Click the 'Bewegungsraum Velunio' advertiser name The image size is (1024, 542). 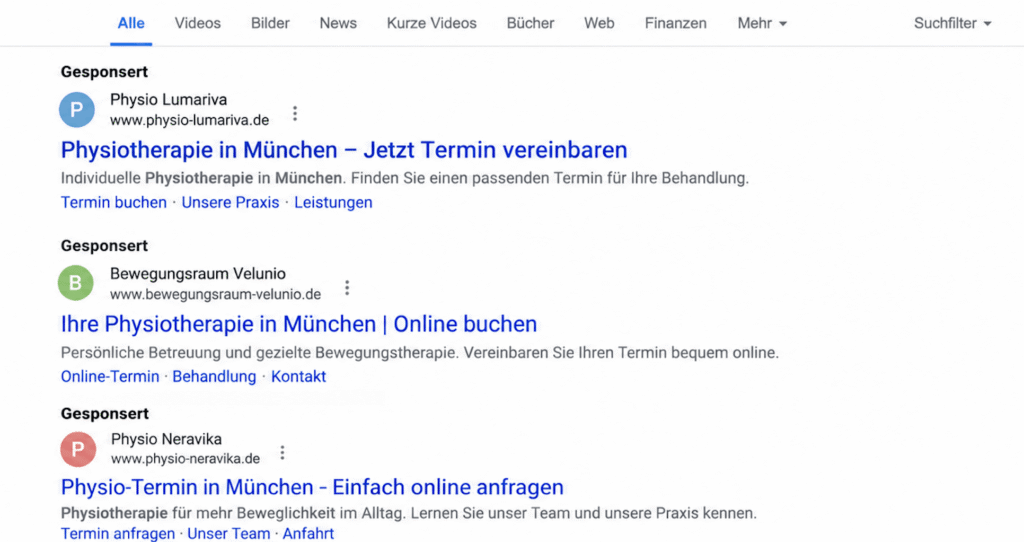[198, 274]
